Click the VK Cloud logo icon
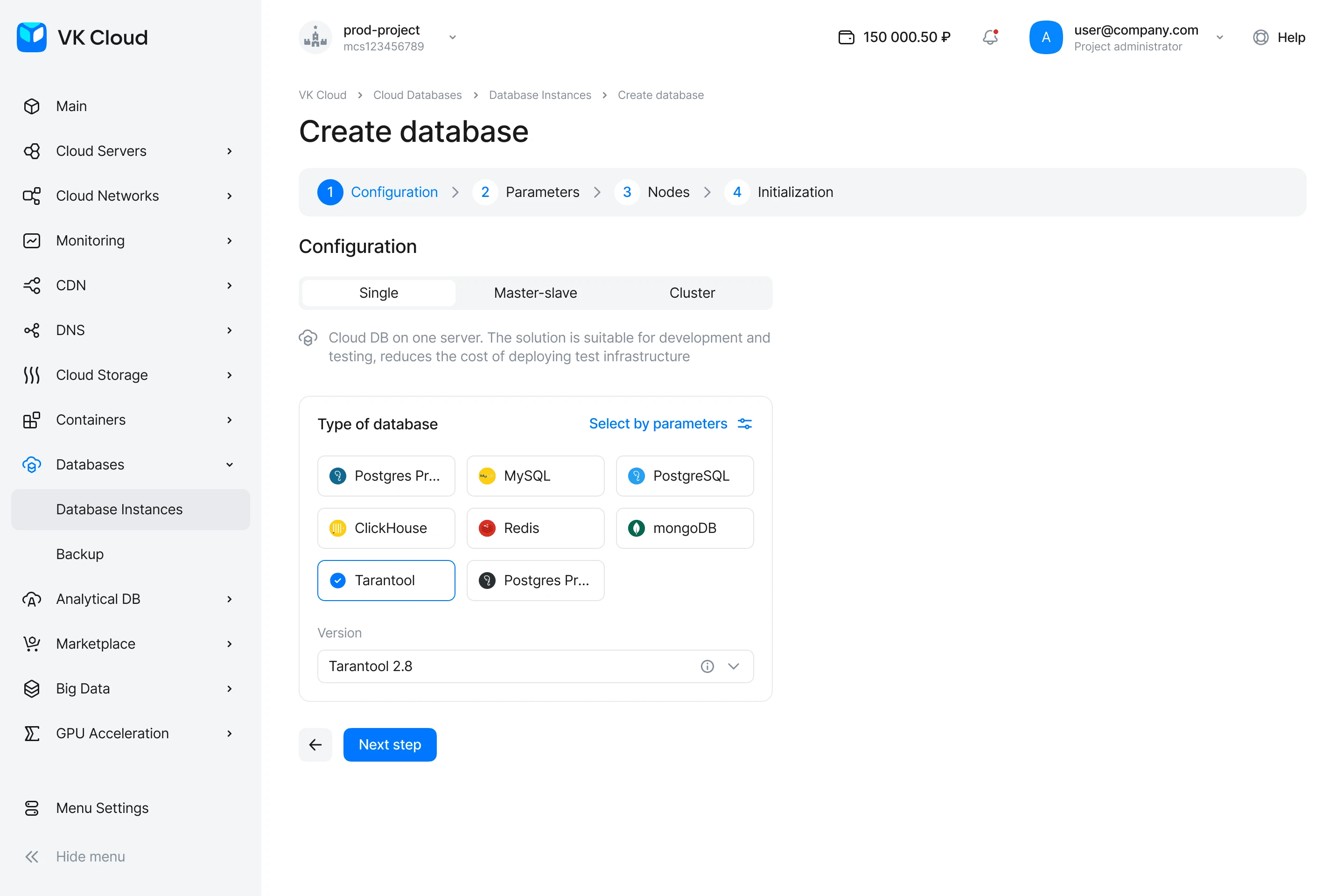 [x=31, y=37]
